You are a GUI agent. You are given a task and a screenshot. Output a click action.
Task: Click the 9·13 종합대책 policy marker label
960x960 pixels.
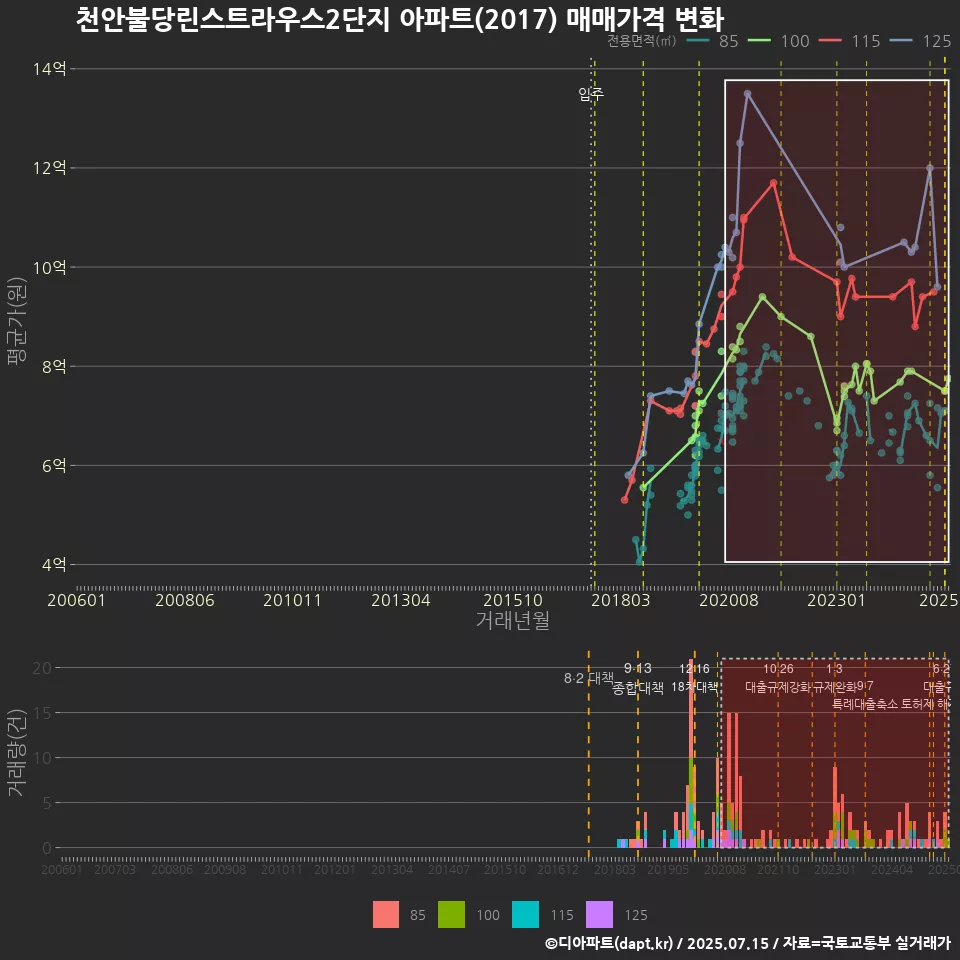click(x=638, y=678)
